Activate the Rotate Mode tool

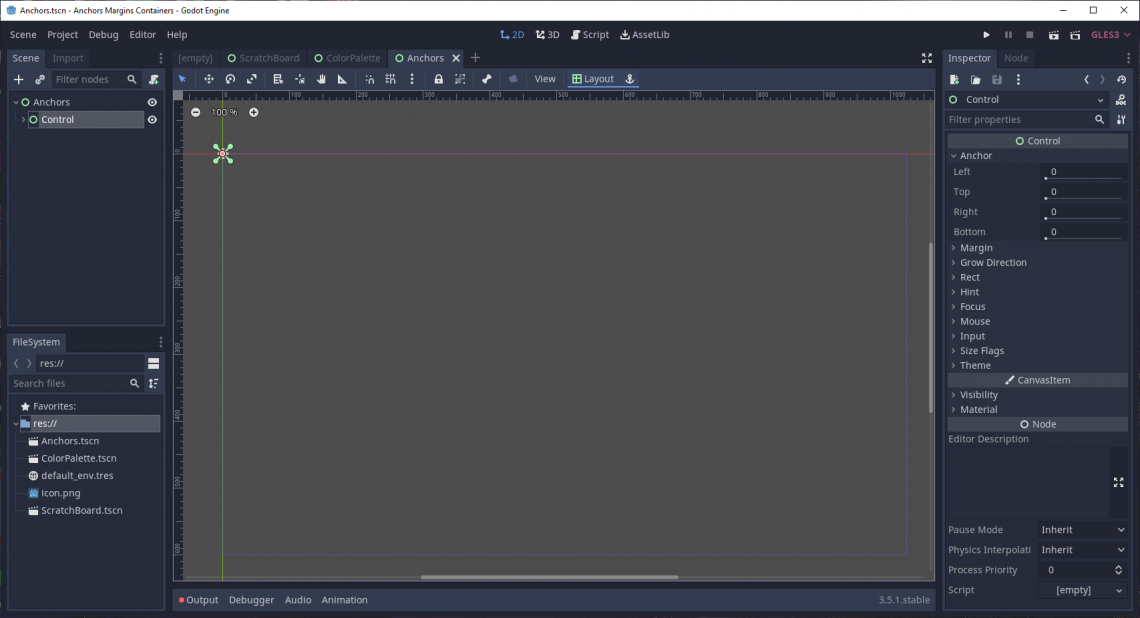point(230,79)
